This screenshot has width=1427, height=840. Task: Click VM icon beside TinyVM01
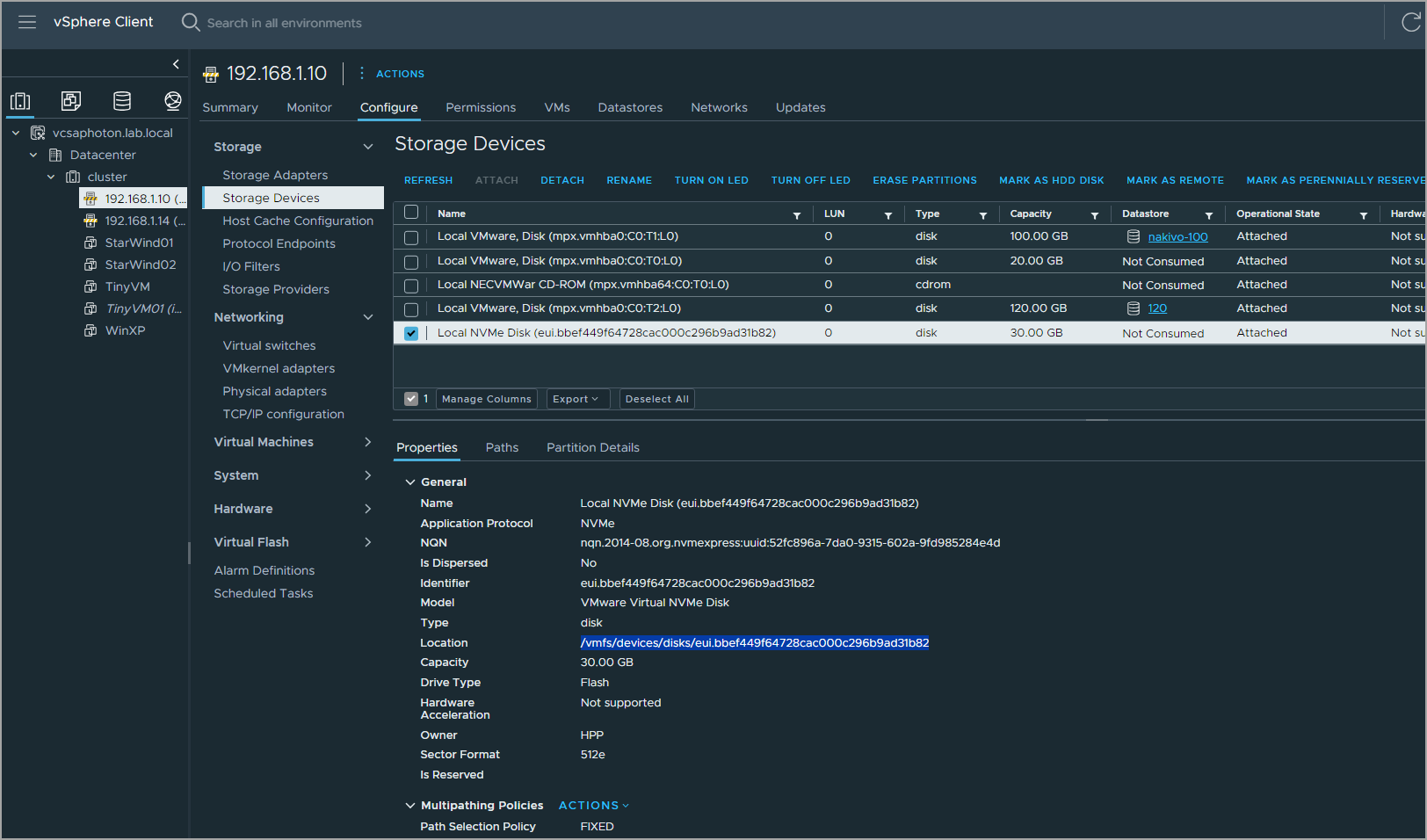[x=91, y=308]
